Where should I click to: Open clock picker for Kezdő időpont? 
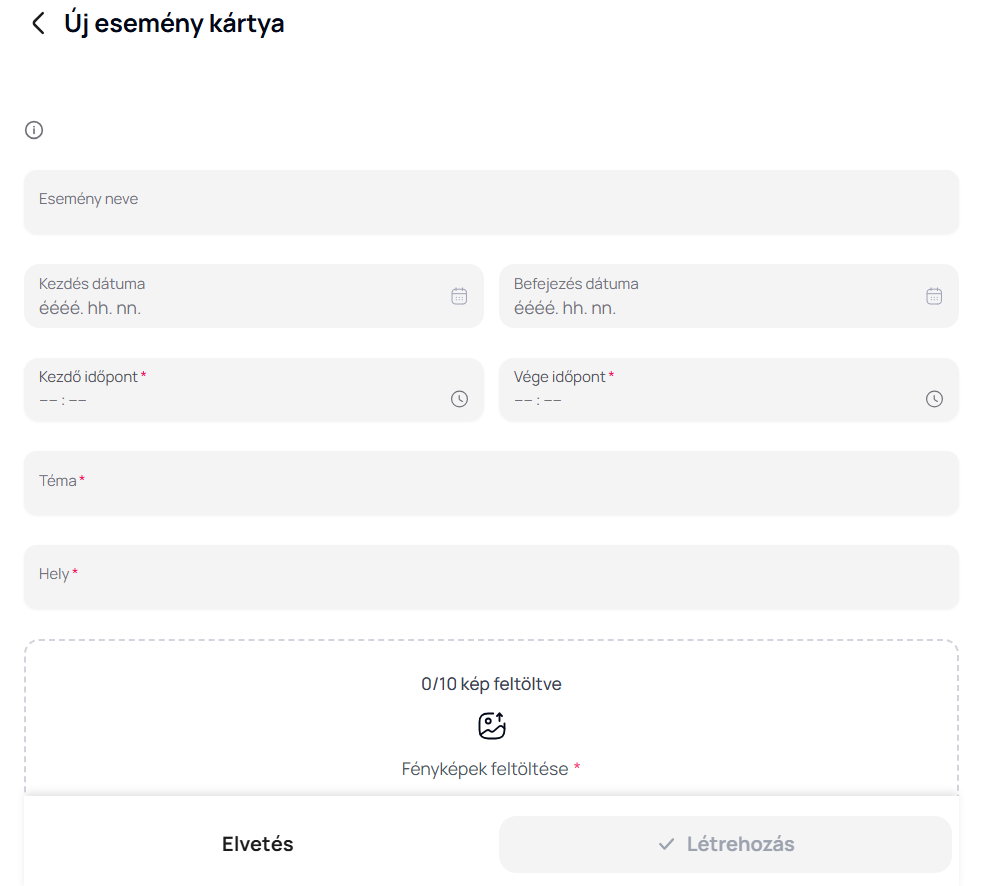click(459, 399)
